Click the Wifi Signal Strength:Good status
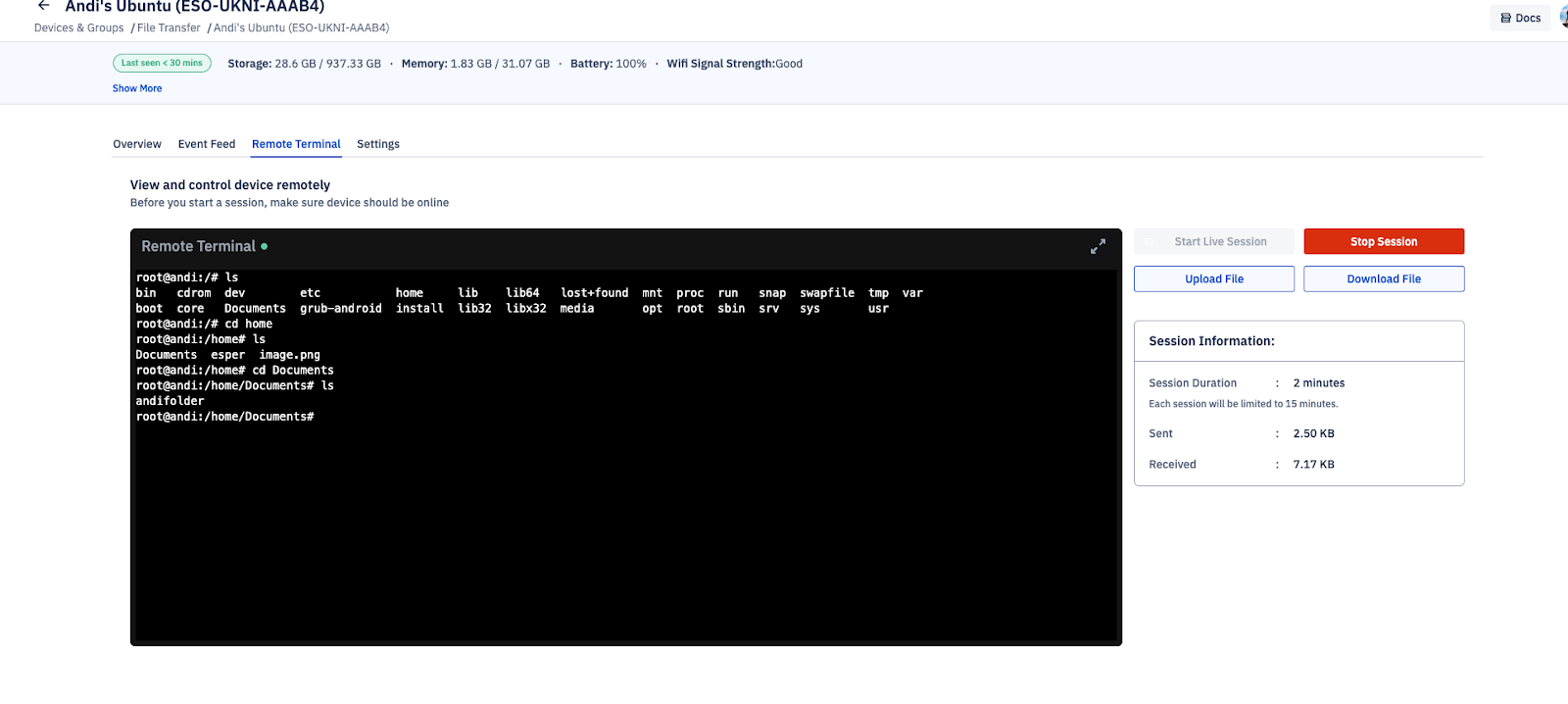This screenshot has height=704, width=1568. [x=734, y=64]
